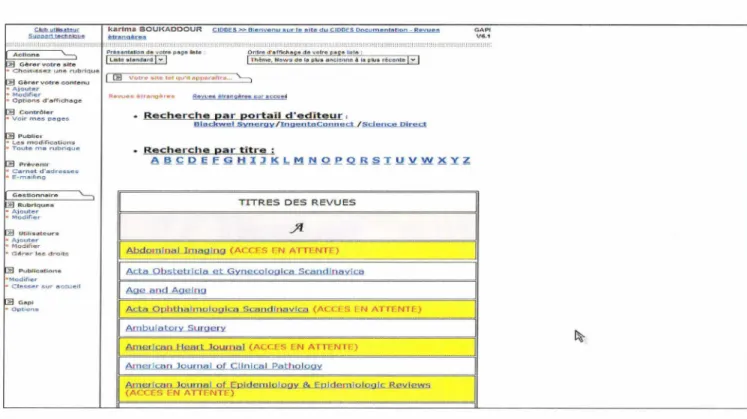
Task: Click the arrow icon beside Rubriques
Action: pyautogui.click(x=10, y=205)
